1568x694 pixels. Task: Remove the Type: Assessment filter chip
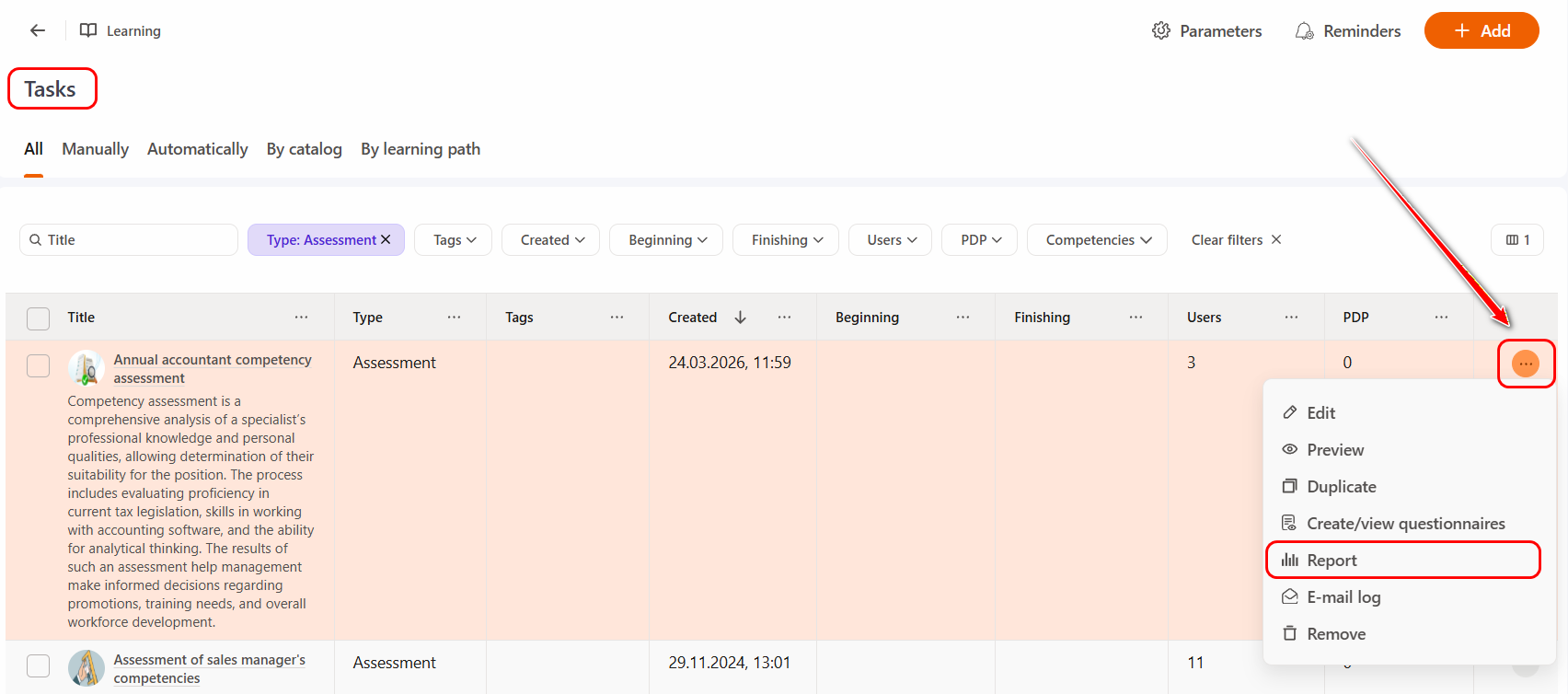point(386,239)
